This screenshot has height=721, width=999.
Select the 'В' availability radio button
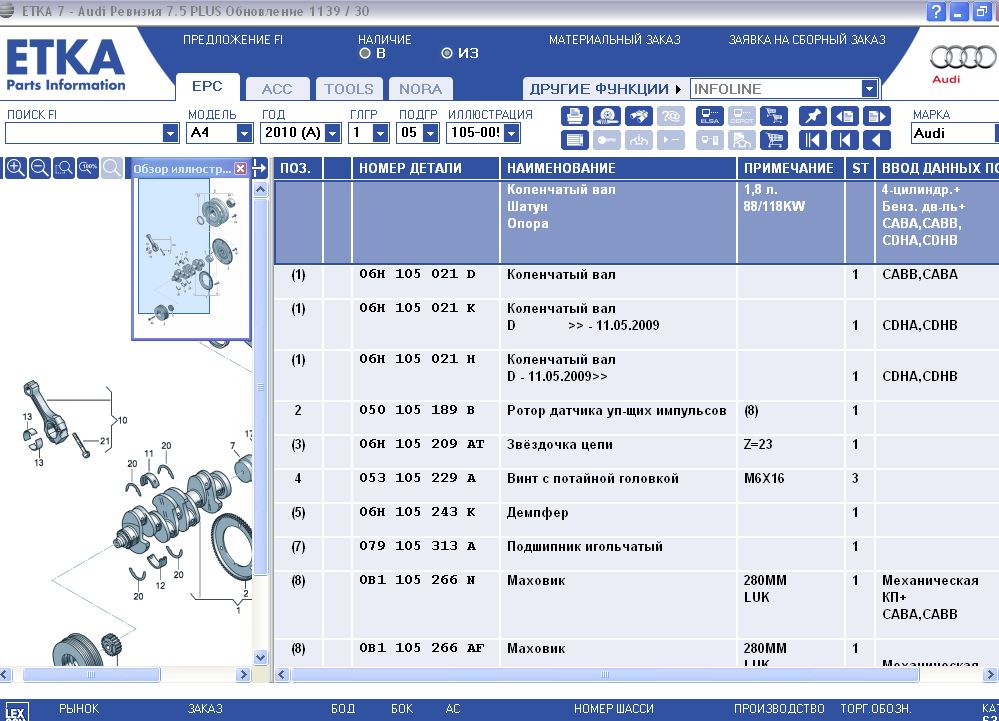click(365, 54)
